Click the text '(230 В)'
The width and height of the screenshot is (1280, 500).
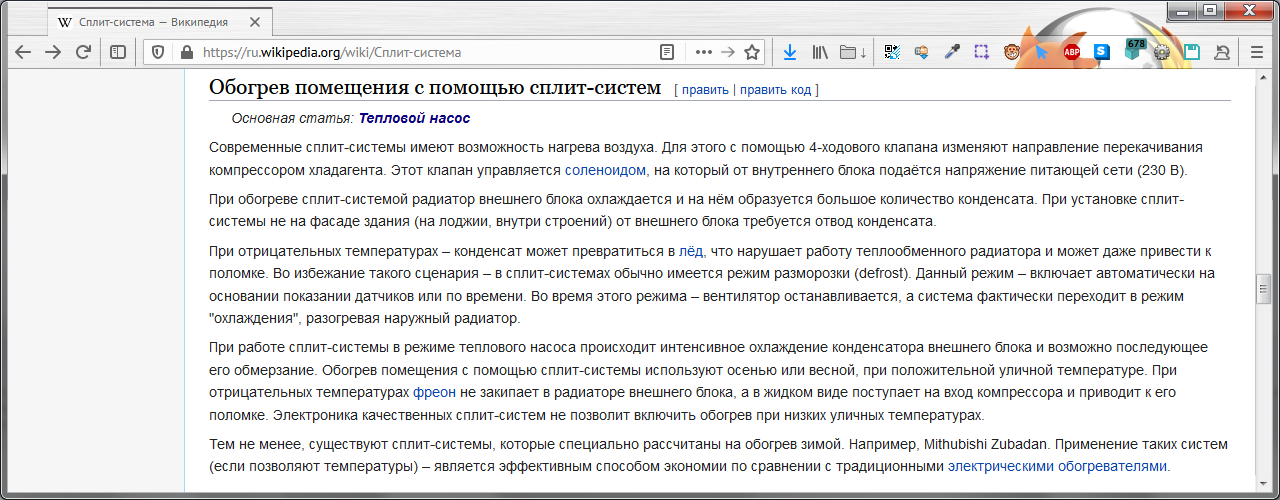[x=1163, y=170]
